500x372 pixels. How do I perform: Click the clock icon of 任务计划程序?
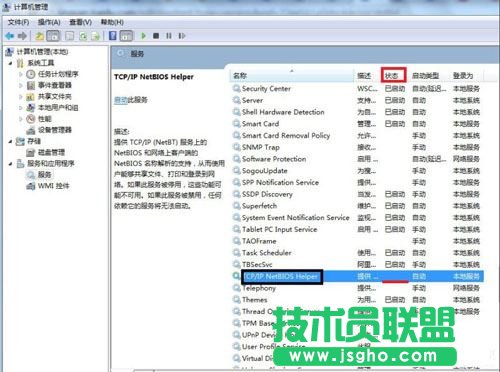tap(31, 74)
